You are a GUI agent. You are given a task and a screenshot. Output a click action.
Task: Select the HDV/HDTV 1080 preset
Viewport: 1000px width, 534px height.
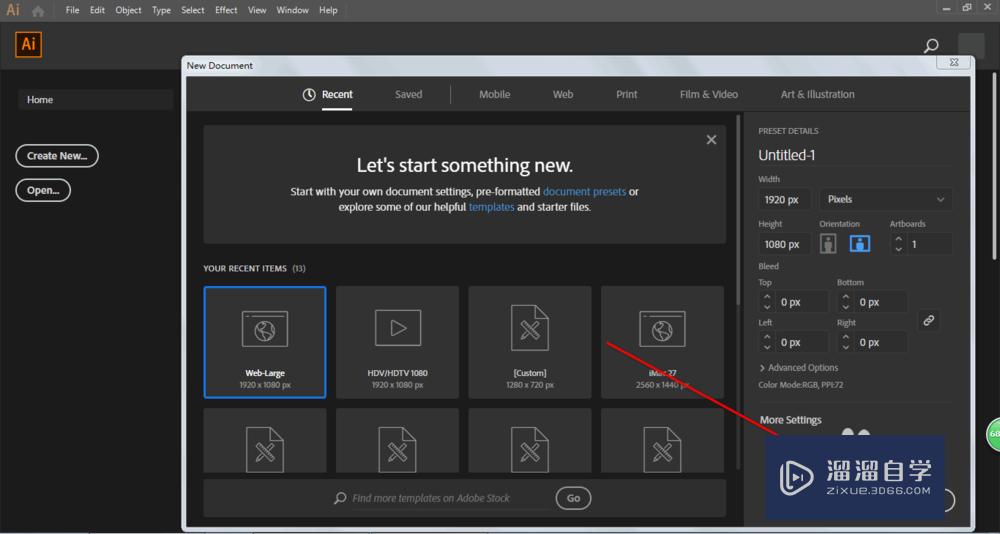point(397,342)
